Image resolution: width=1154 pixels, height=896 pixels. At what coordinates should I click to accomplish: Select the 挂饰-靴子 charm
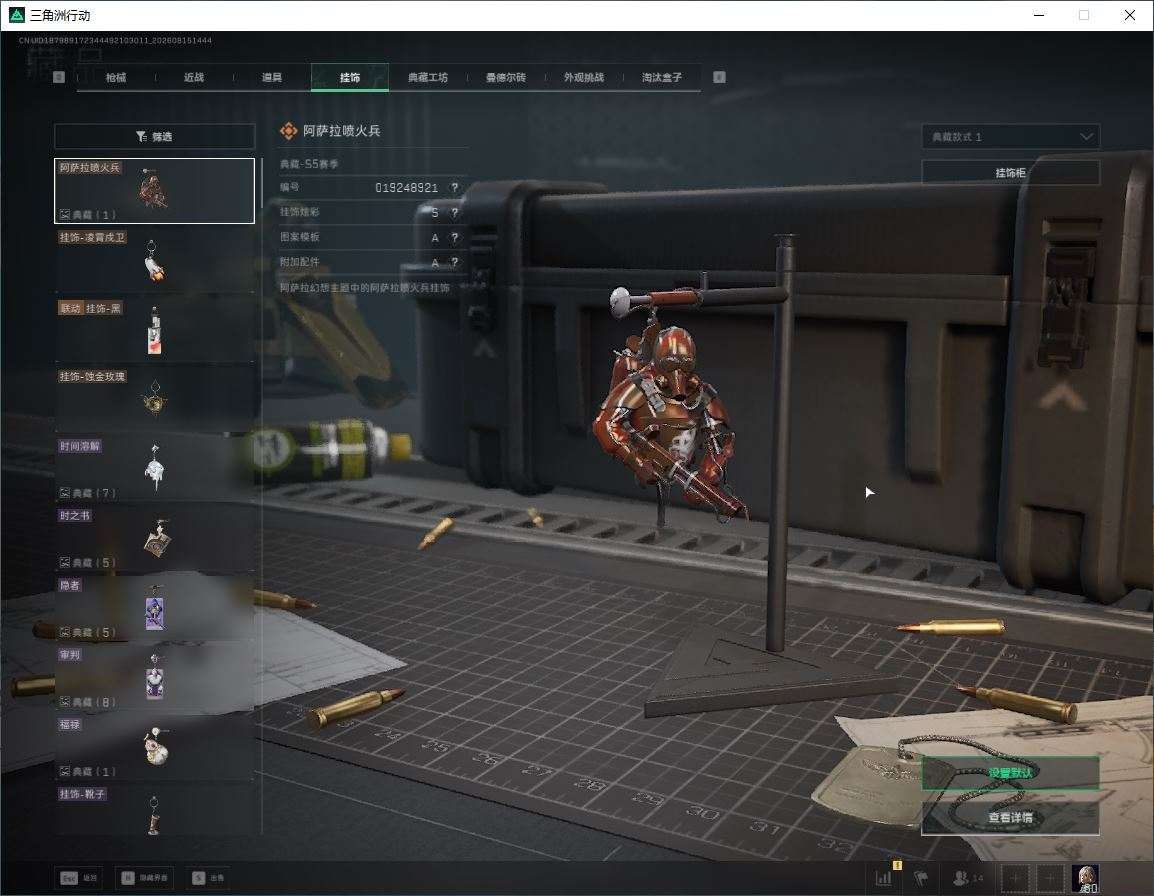[155, 810]
